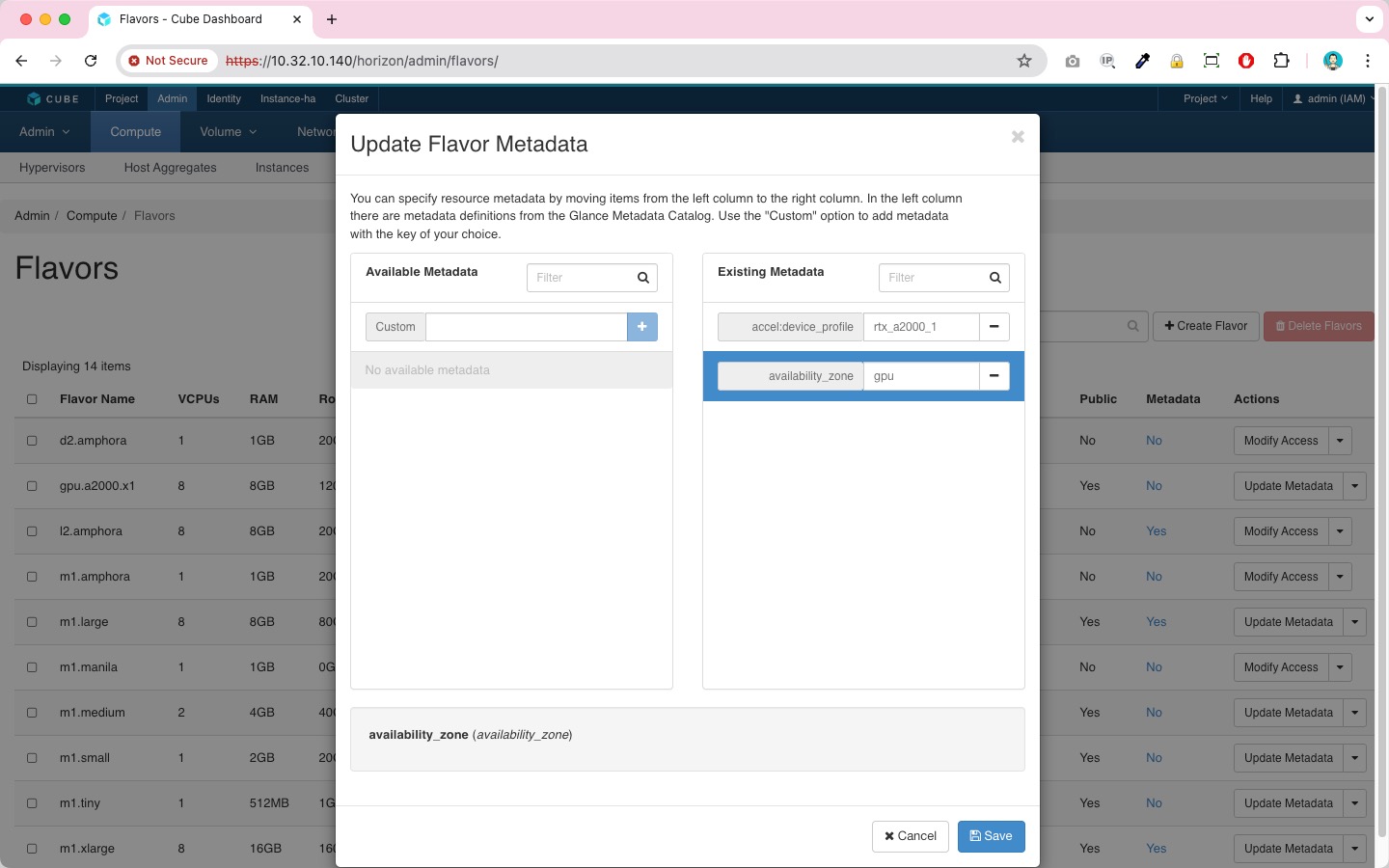The height and width of the screenshot is (868, 1389).
Task: Open the Hypervisors sub-tab
Action: [52, 168]
